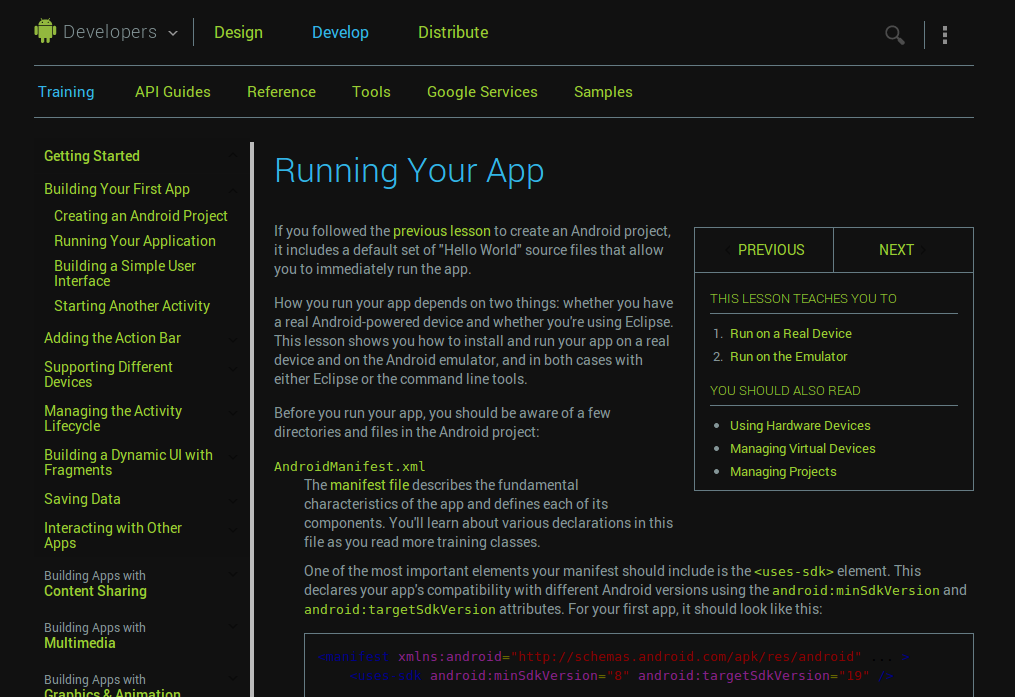Follow the previous lesson link
The width and height of the screenshot is (1015, 697).
pos(441,231)
